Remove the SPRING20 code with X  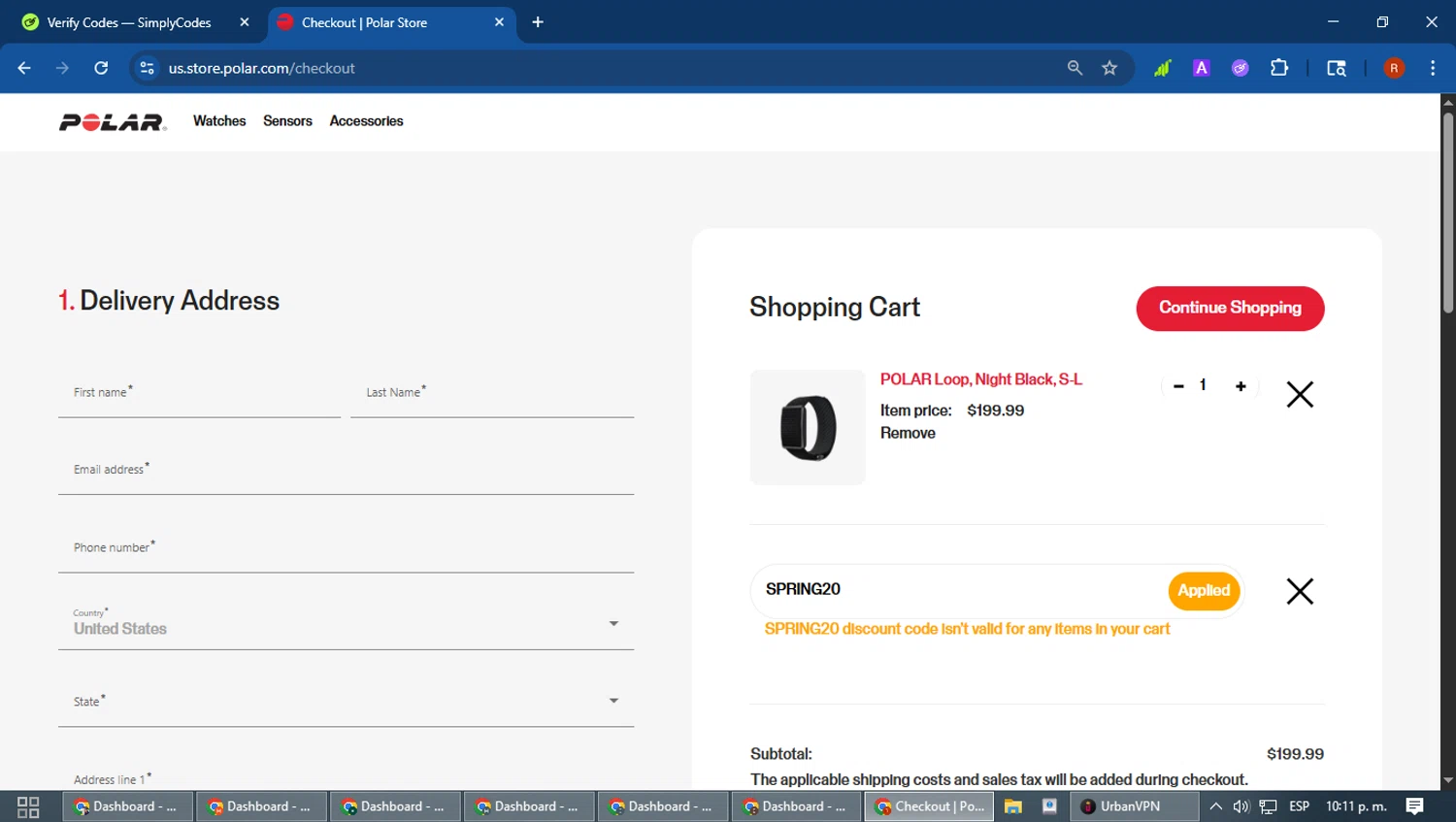pyautogui.click(x=1300, y=591)
